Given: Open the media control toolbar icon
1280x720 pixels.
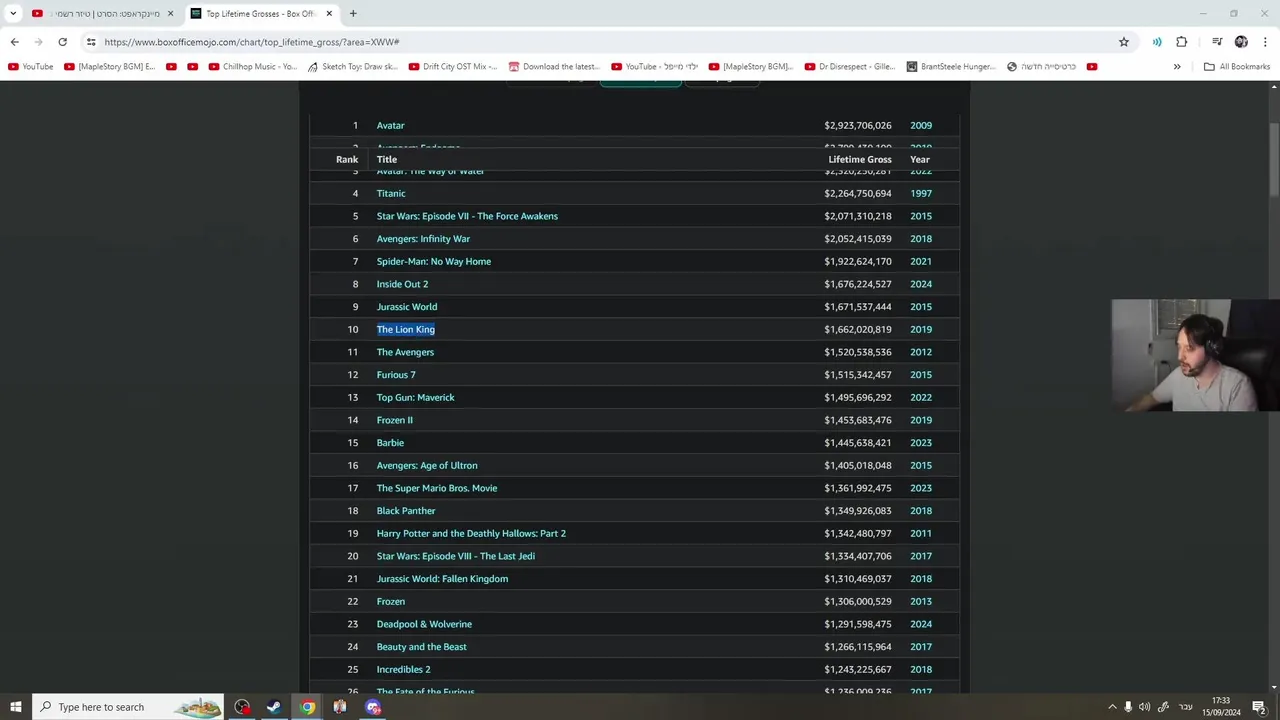Looking at the screenshot, I should pyautogui.click(x=1217, y=42).
